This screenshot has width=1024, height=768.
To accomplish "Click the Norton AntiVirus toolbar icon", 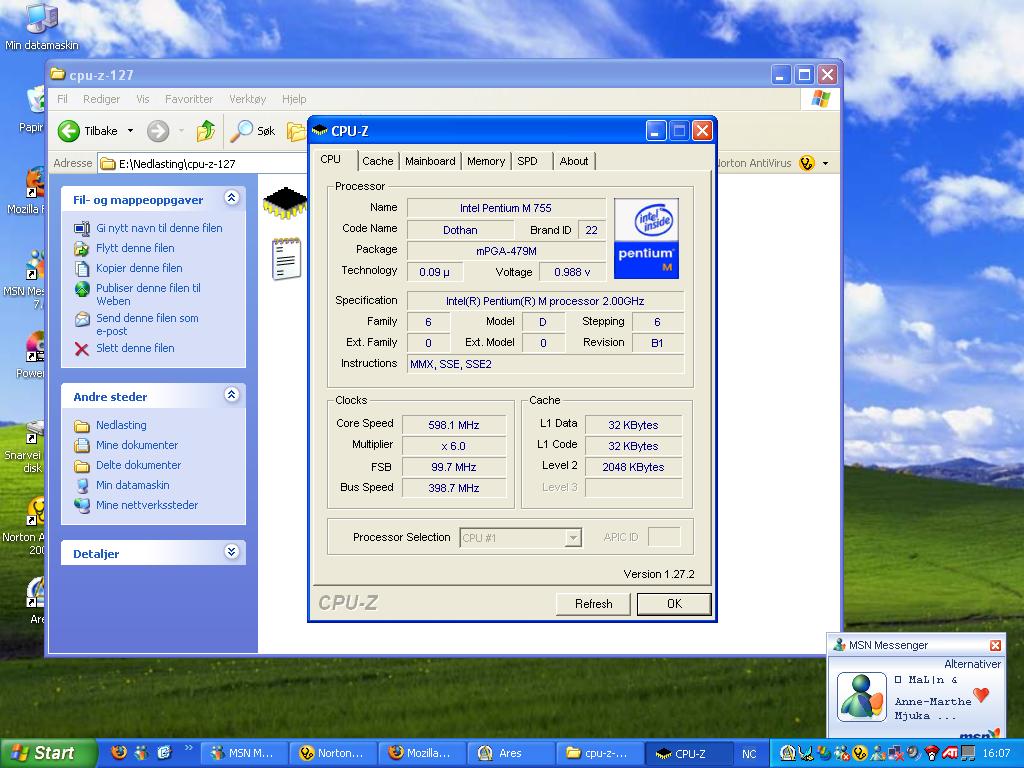I will (x=807, y=163).
